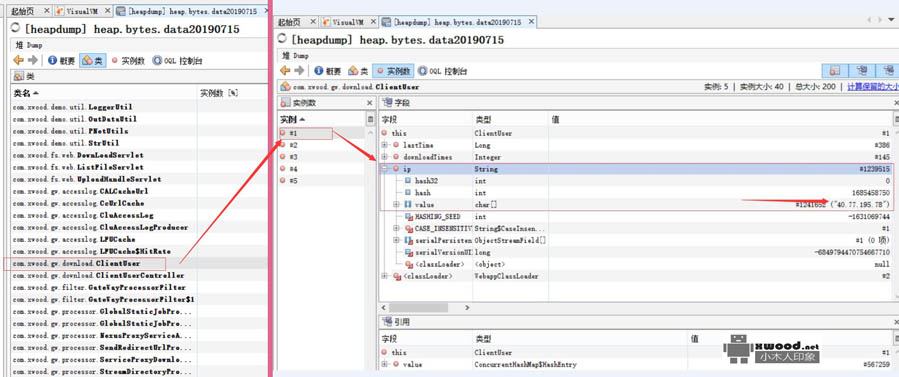This screenshot has width=899, height=377.
Task: Expand the lastTime field
Action: point(385,145)
